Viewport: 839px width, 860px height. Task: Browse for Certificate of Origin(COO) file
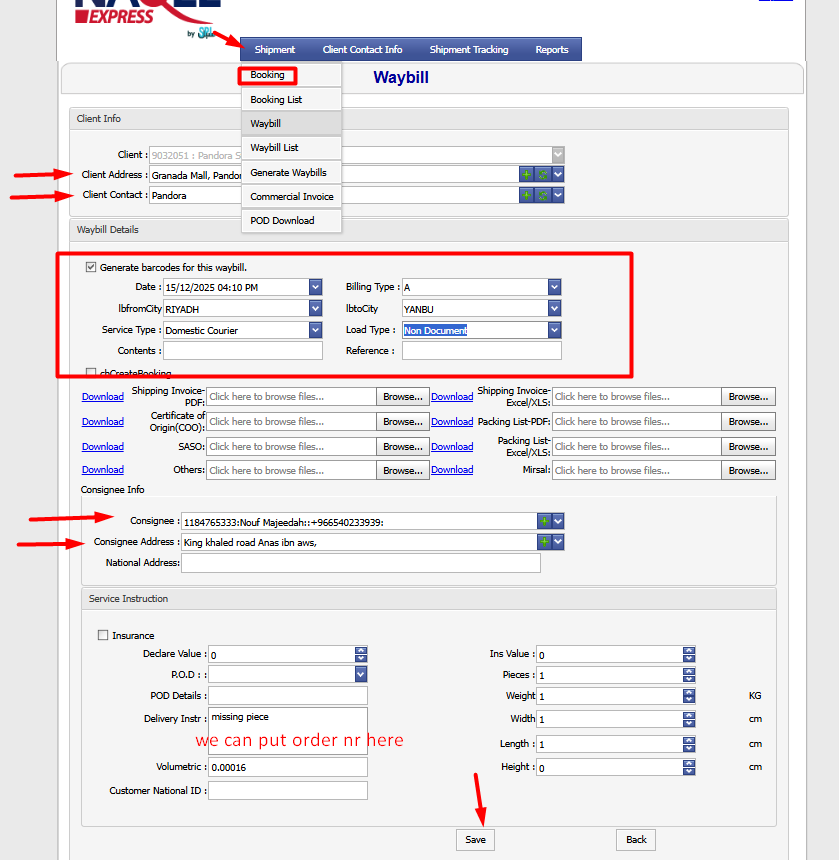(x=403, y=422)
